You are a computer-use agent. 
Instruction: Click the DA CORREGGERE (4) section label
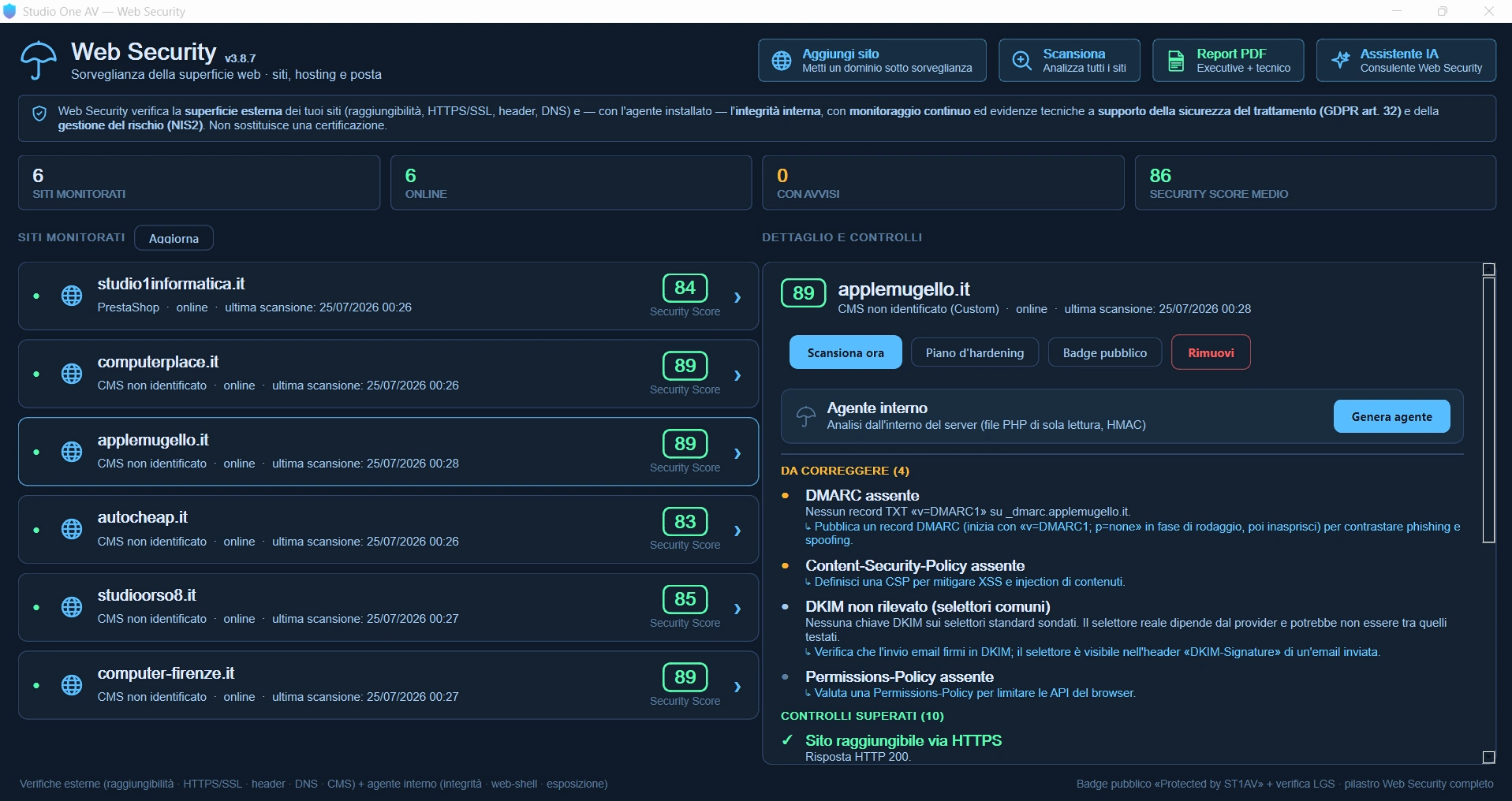tap(845, 471)
